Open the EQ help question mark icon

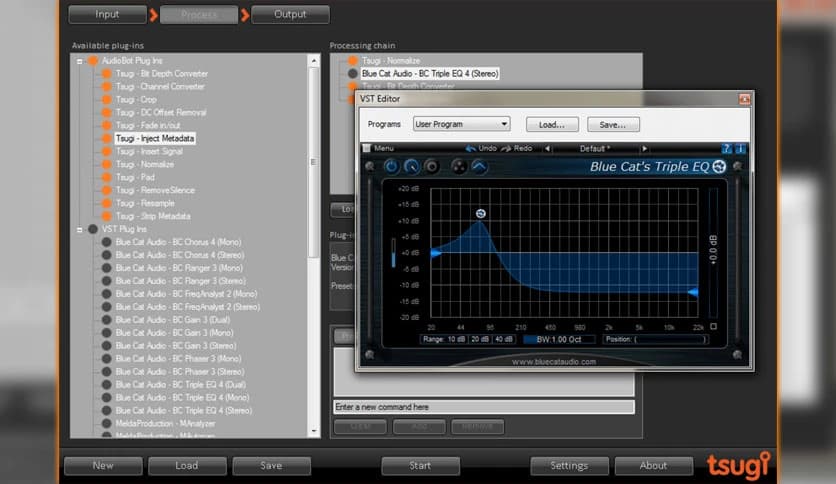[x=726, y=149]
